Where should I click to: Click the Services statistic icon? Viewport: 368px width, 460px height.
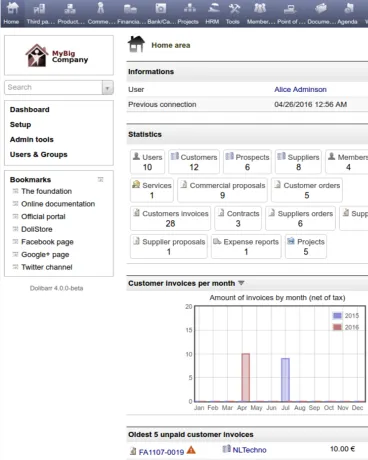pyautogui.click(x=136, y=184)
